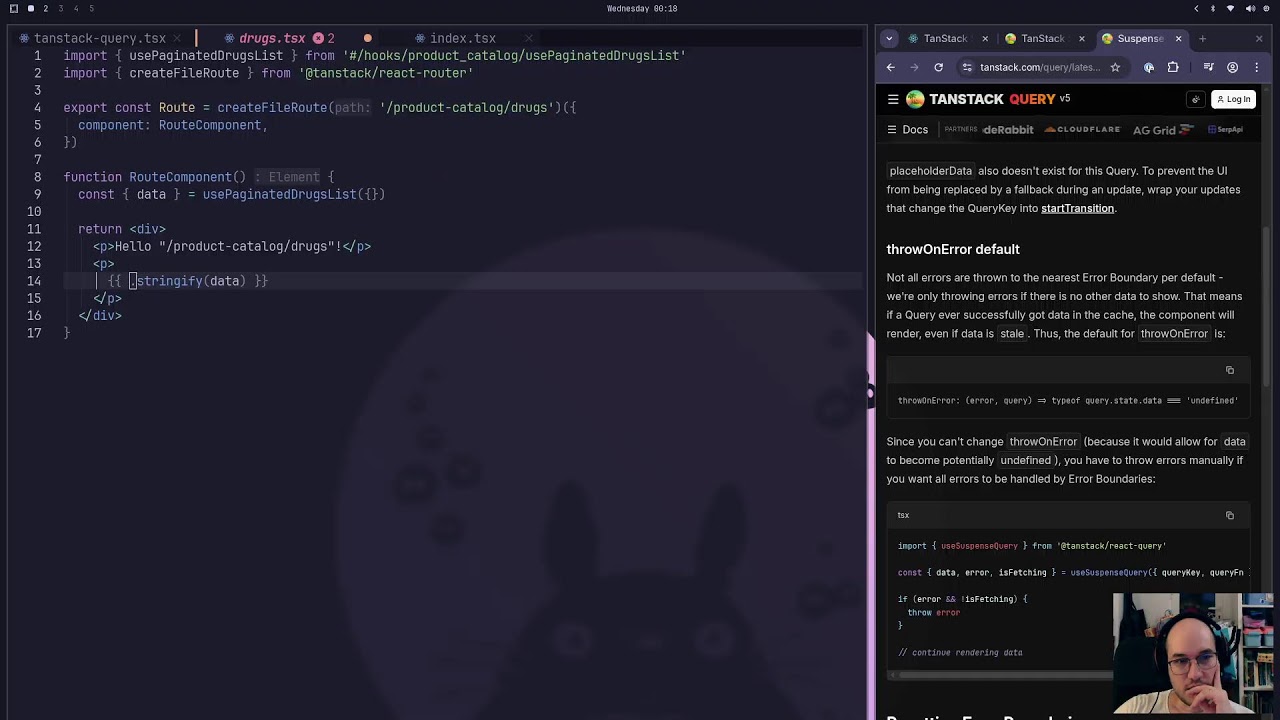The height and width of the screenshot is (720, 1280).
Task: Copy the tsx useSuspenseQuery code block
Action: pos(1230,515)
